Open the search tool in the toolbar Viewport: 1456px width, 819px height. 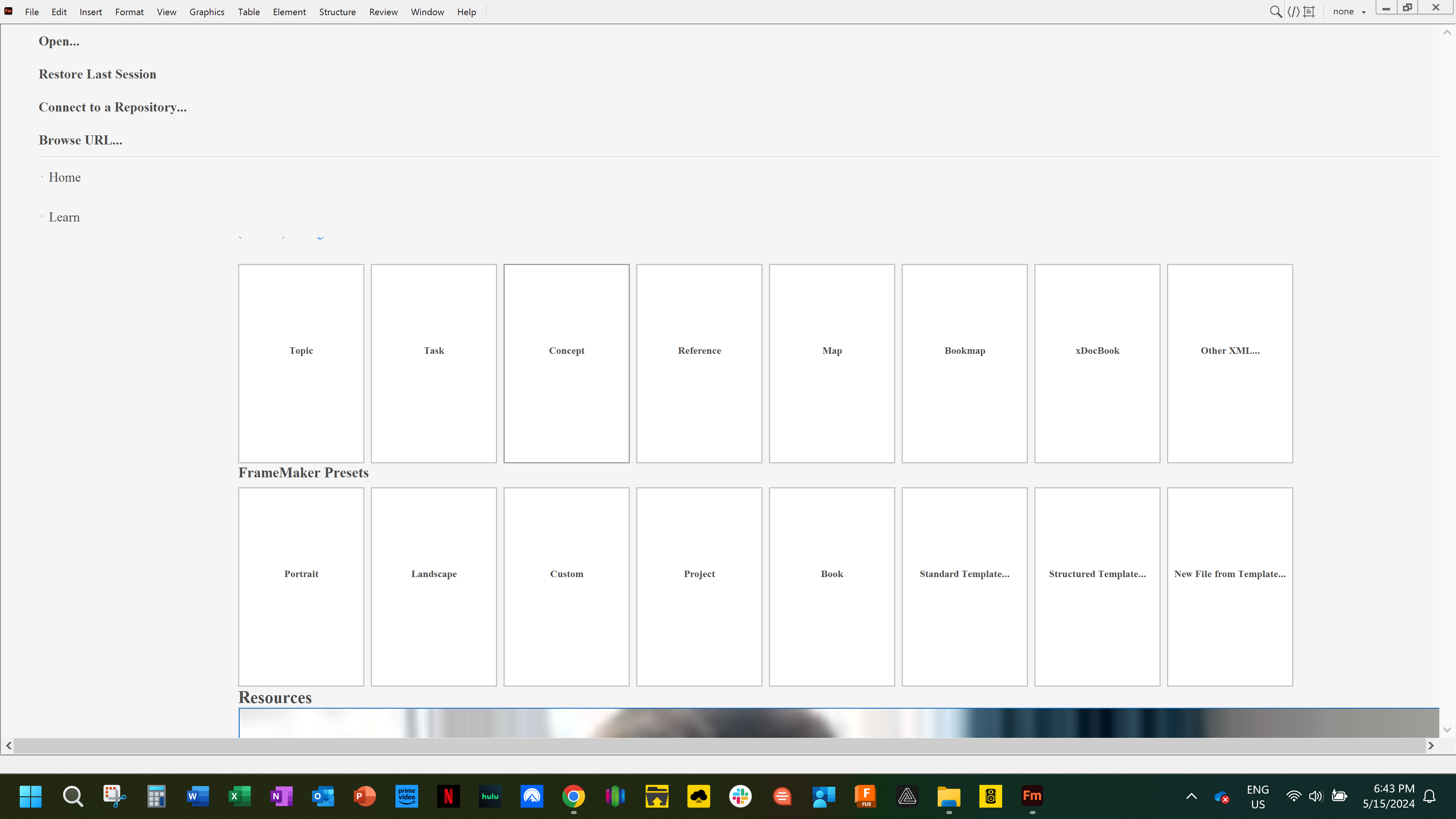pyautogui.click(x=1276, y=11)
